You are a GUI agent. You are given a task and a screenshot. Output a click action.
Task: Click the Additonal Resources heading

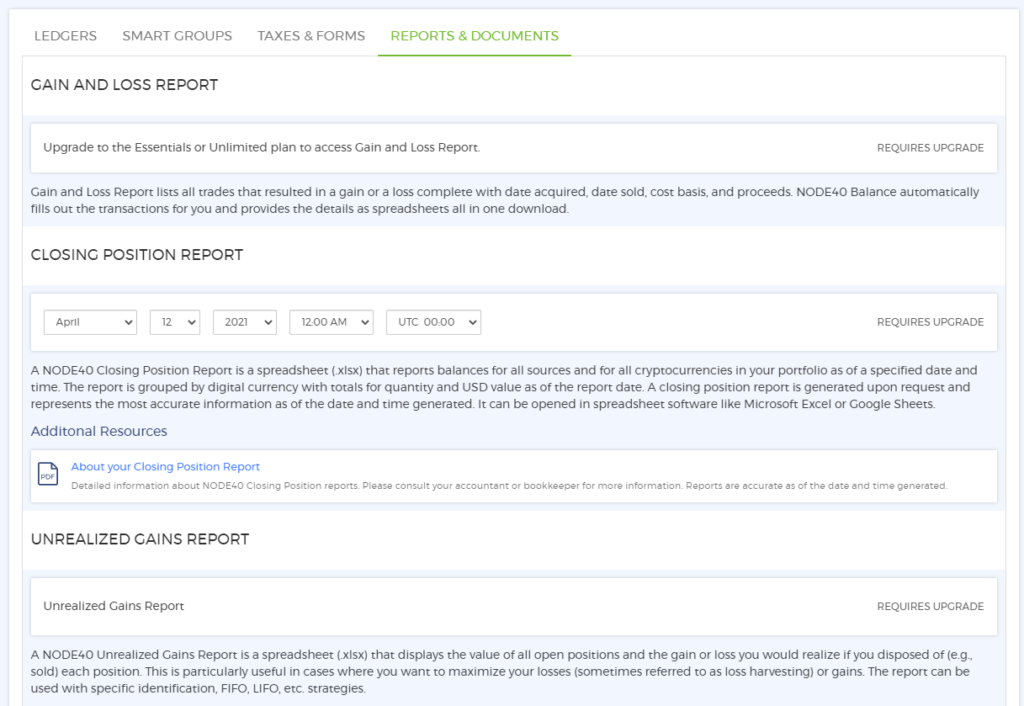99,431
